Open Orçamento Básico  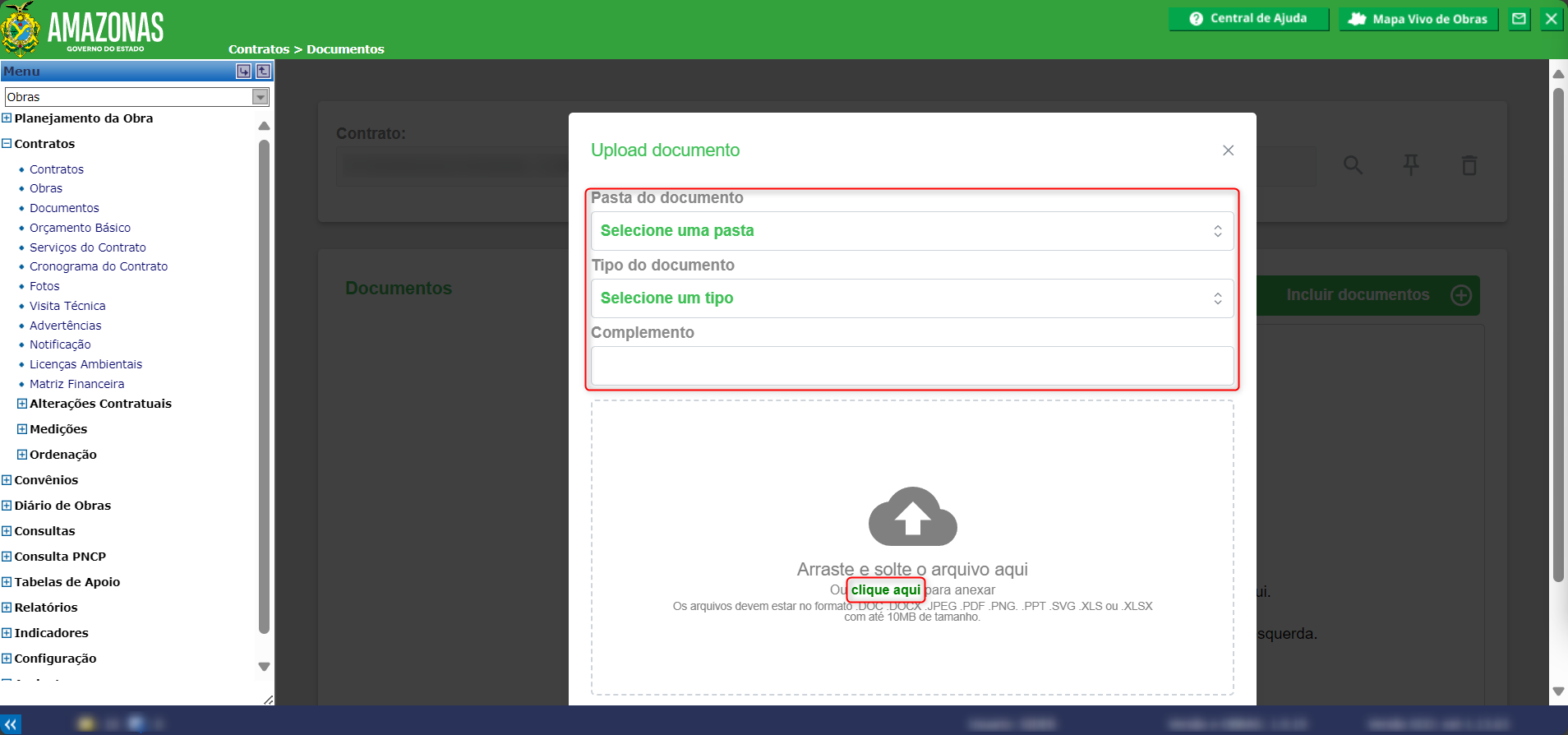[x=80, y=228]
